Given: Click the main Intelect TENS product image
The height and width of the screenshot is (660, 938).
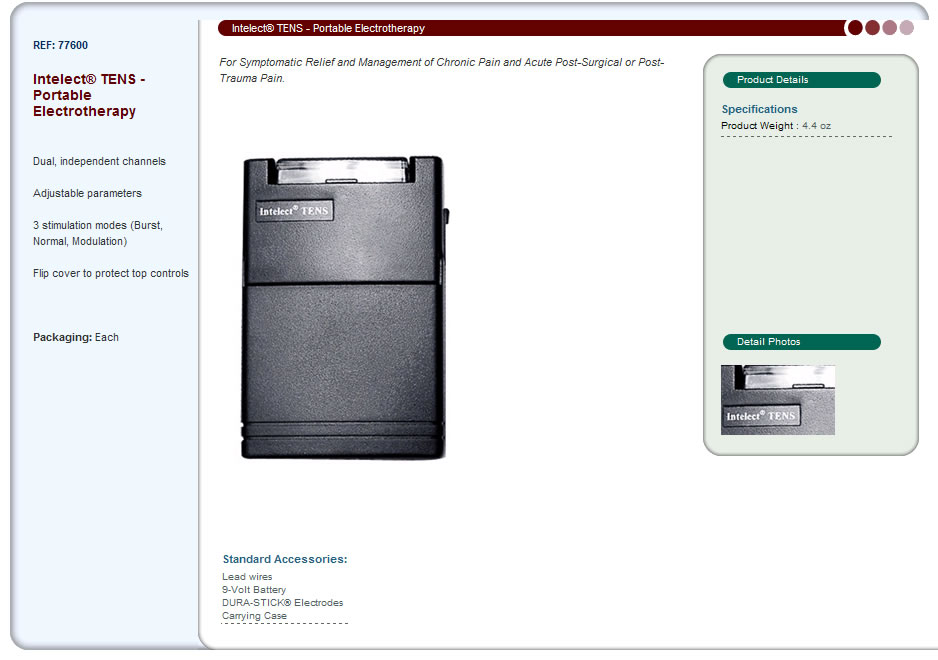Looking at the screenshot, I should click(x=344, y=308).
